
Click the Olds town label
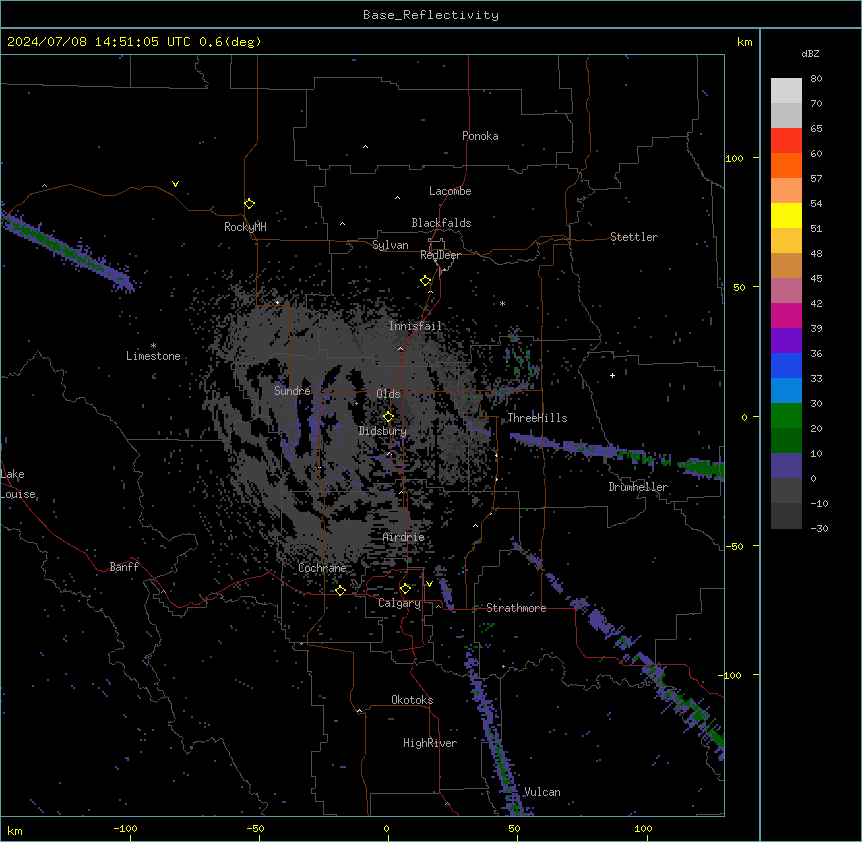[388, 394]
